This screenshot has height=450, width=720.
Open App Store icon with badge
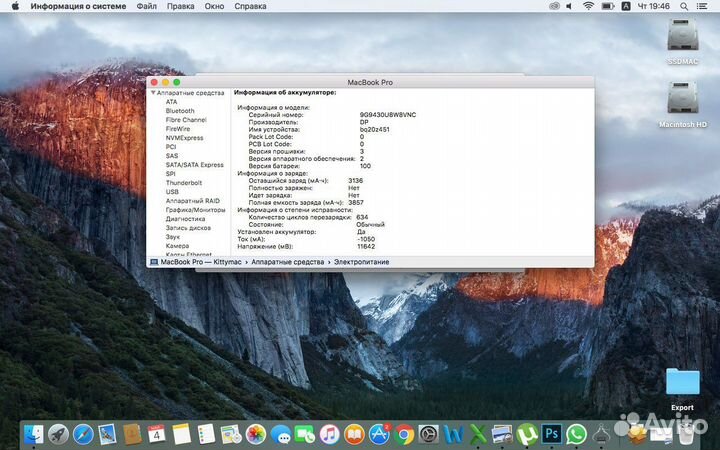click(379, 434)
